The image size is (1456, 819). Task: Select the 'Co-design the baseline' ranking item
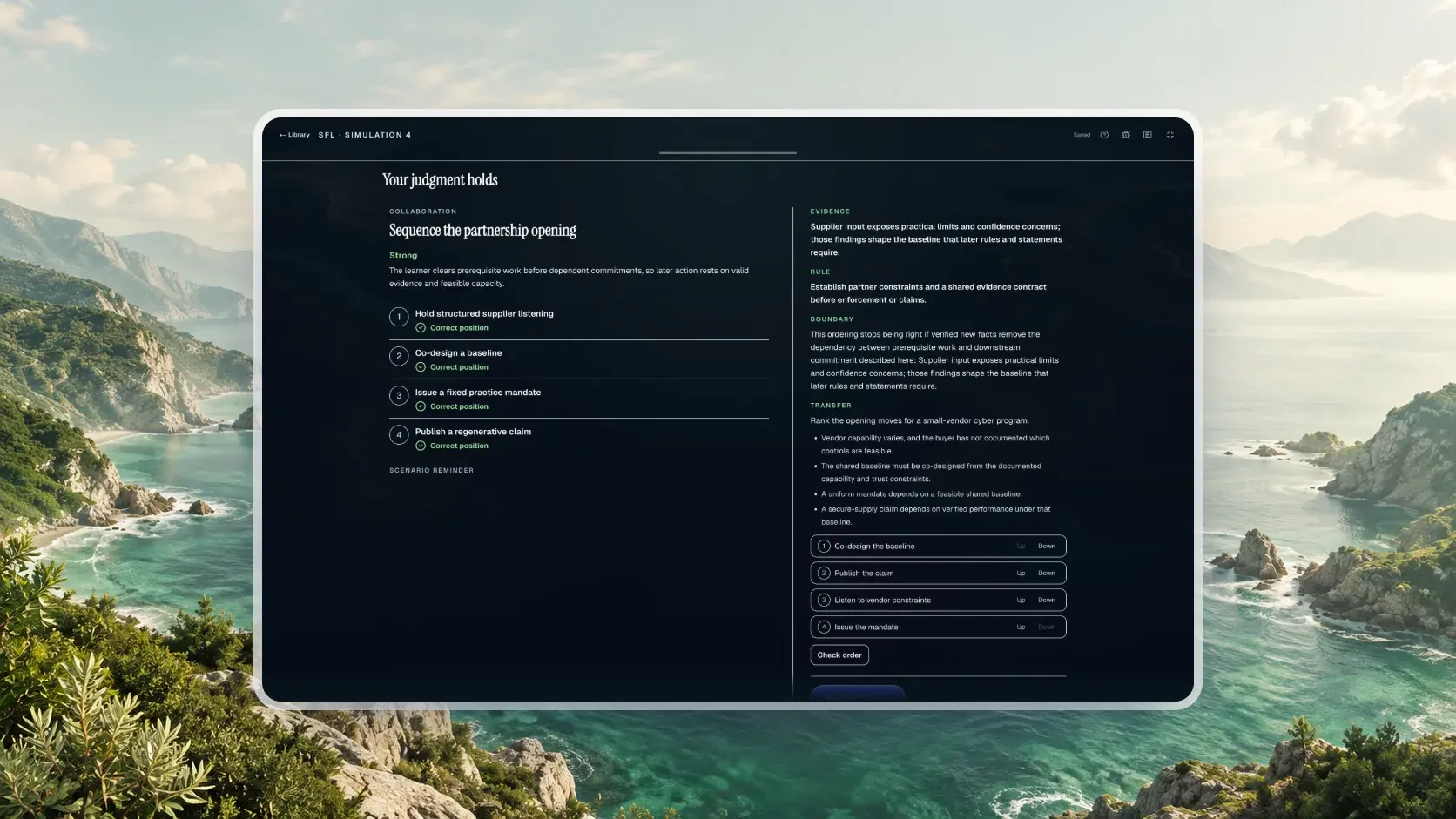tap(938, 547)
